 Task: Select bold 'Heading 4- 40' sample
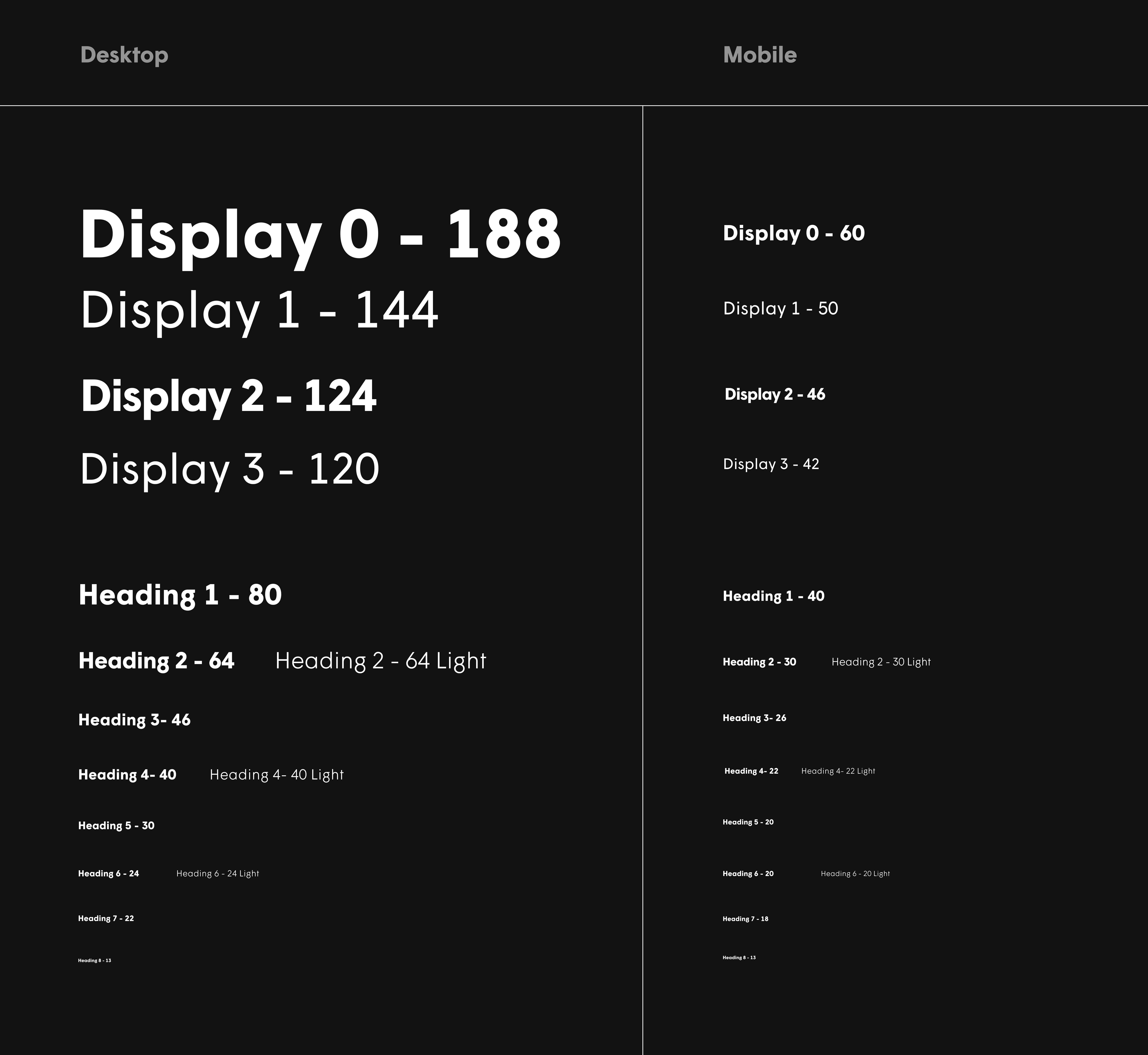click(x=127, y=775)
